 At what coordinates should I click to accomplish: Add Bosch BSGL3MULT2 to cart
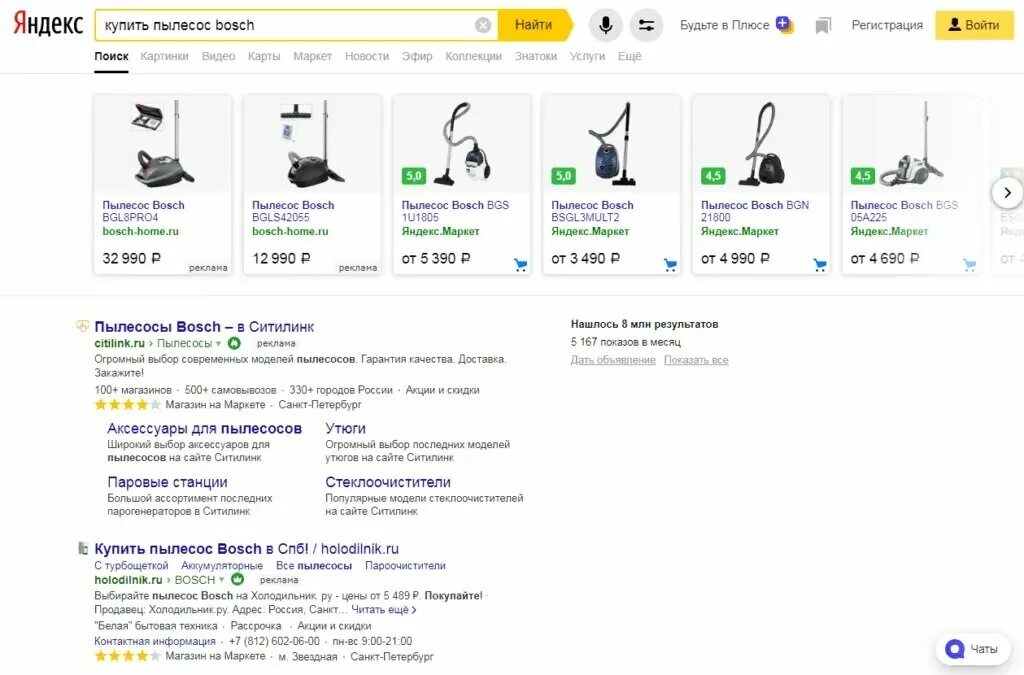point(670,264)
